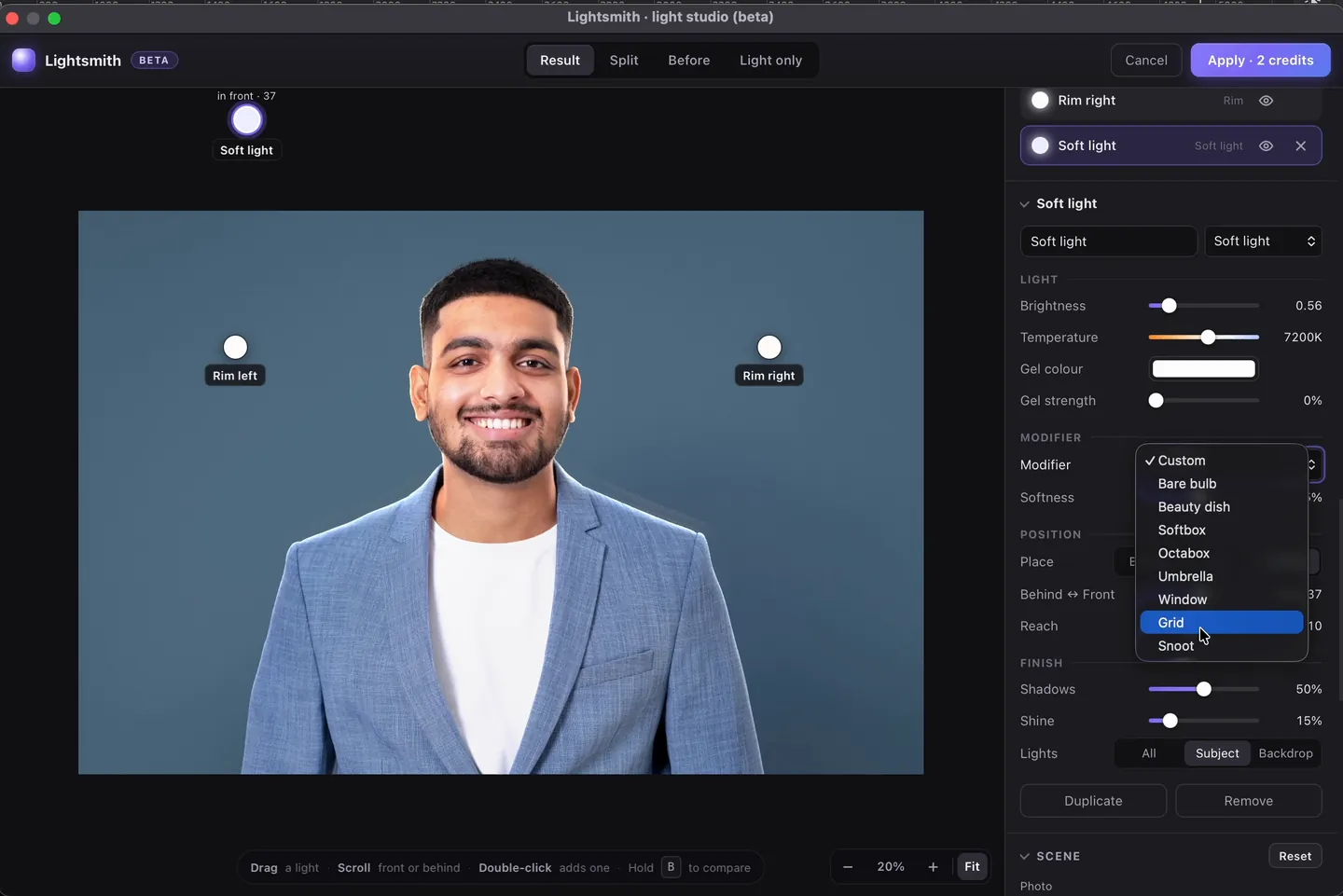Choose Custom modifier option

point(1221,460)
